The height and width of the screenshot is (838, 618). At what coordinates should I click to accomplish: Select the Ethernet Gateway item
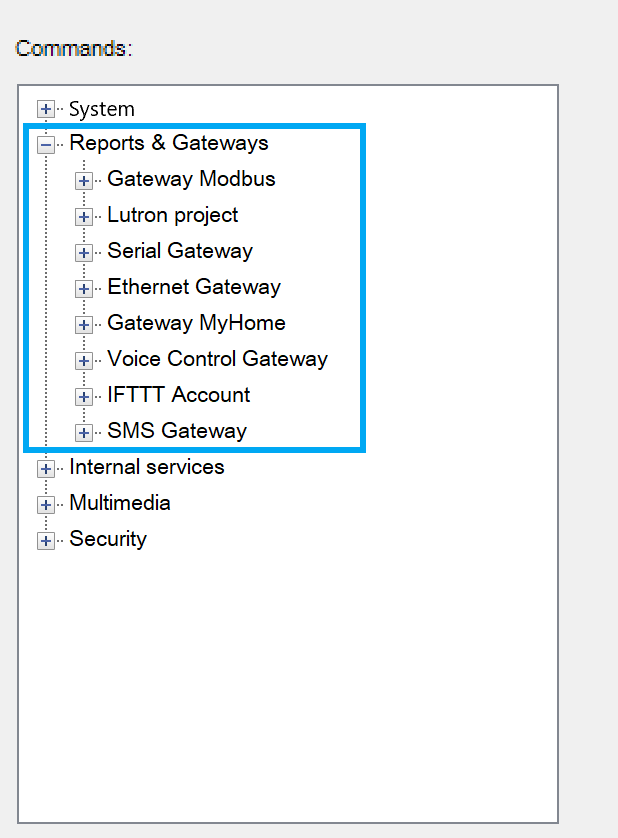click(x=194, y=287)
